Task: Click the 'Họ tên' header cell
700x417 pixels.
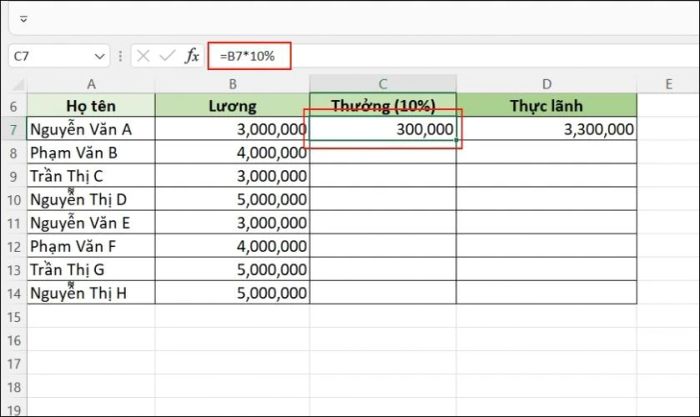Action: click(91, 106)
